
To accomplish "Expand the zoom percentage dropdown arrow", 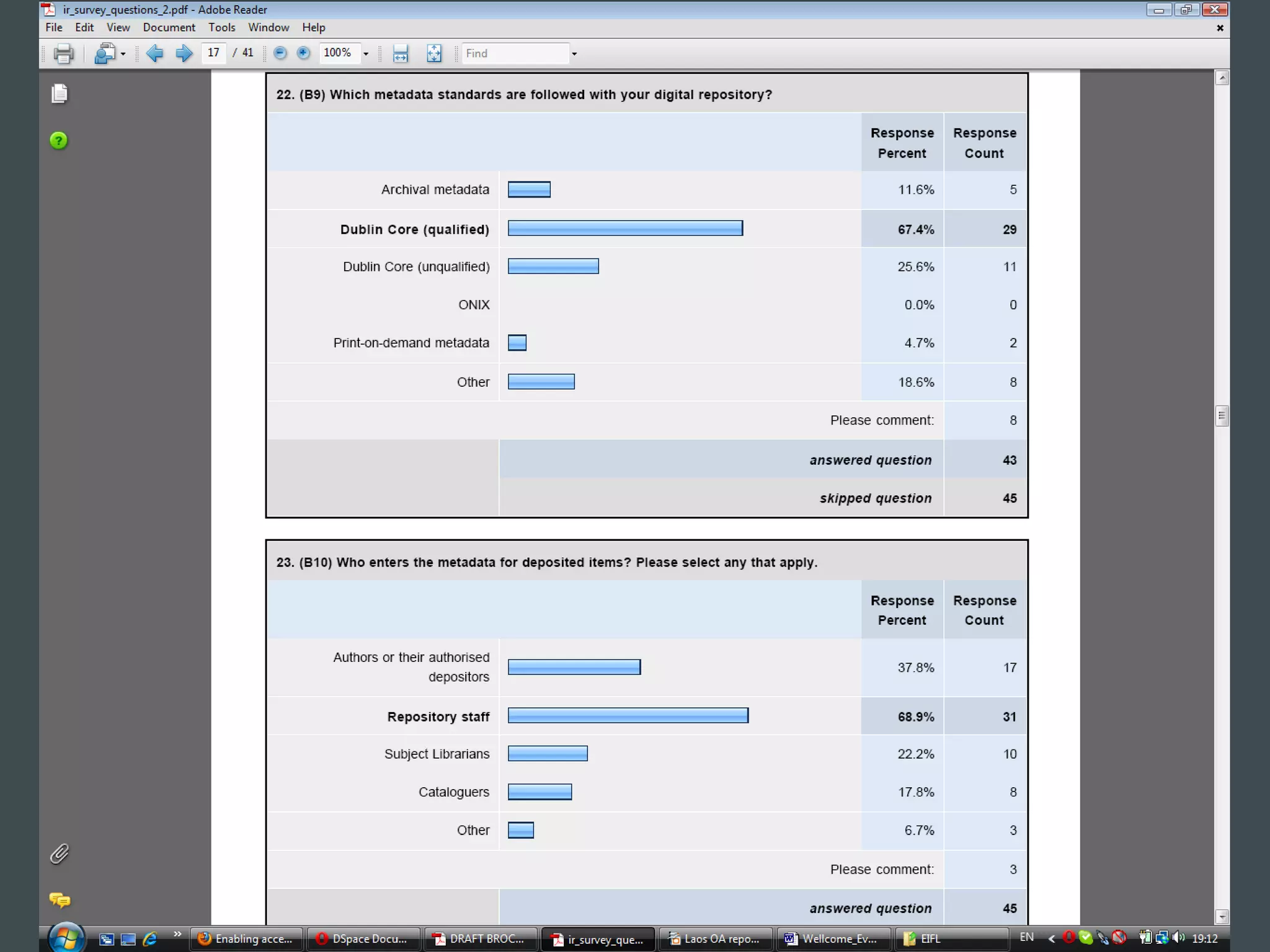I will (x=366, y=54).
